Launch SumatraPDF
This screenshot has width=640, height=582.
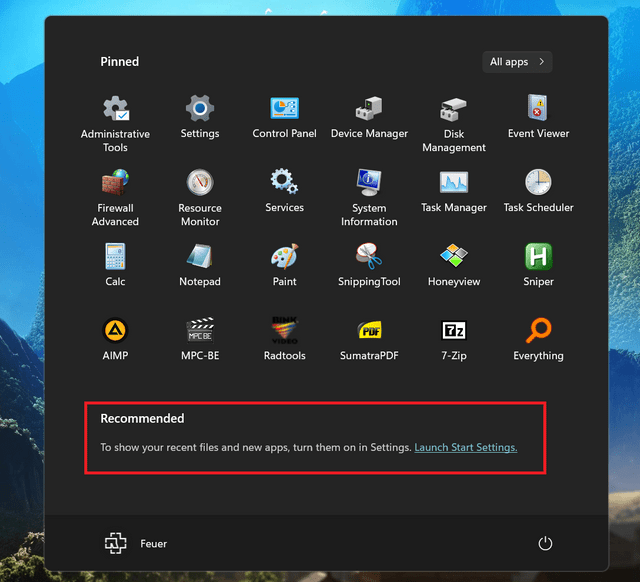point(369,339)
